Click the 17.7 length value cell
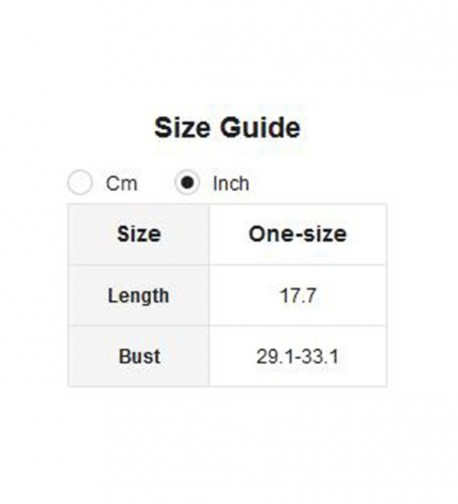458x504 pixels. coord(298,295)
